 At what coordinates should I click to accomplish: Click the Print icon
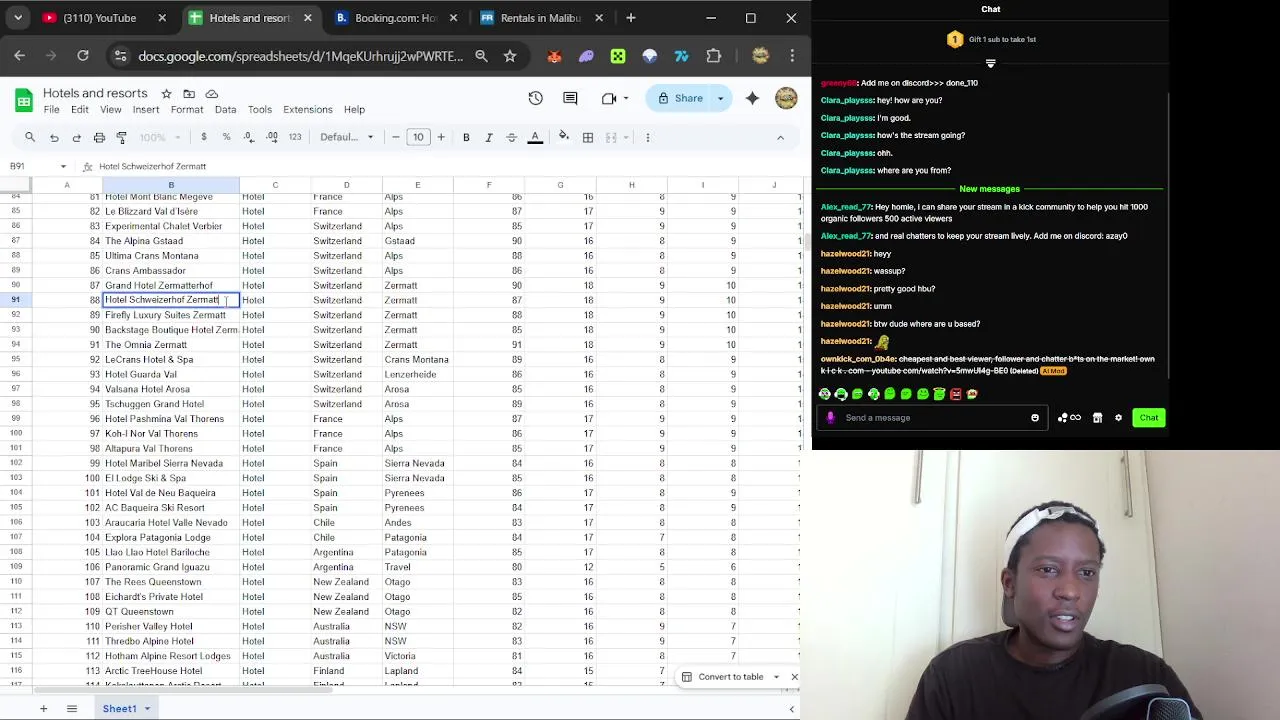[x=99, y=137]
